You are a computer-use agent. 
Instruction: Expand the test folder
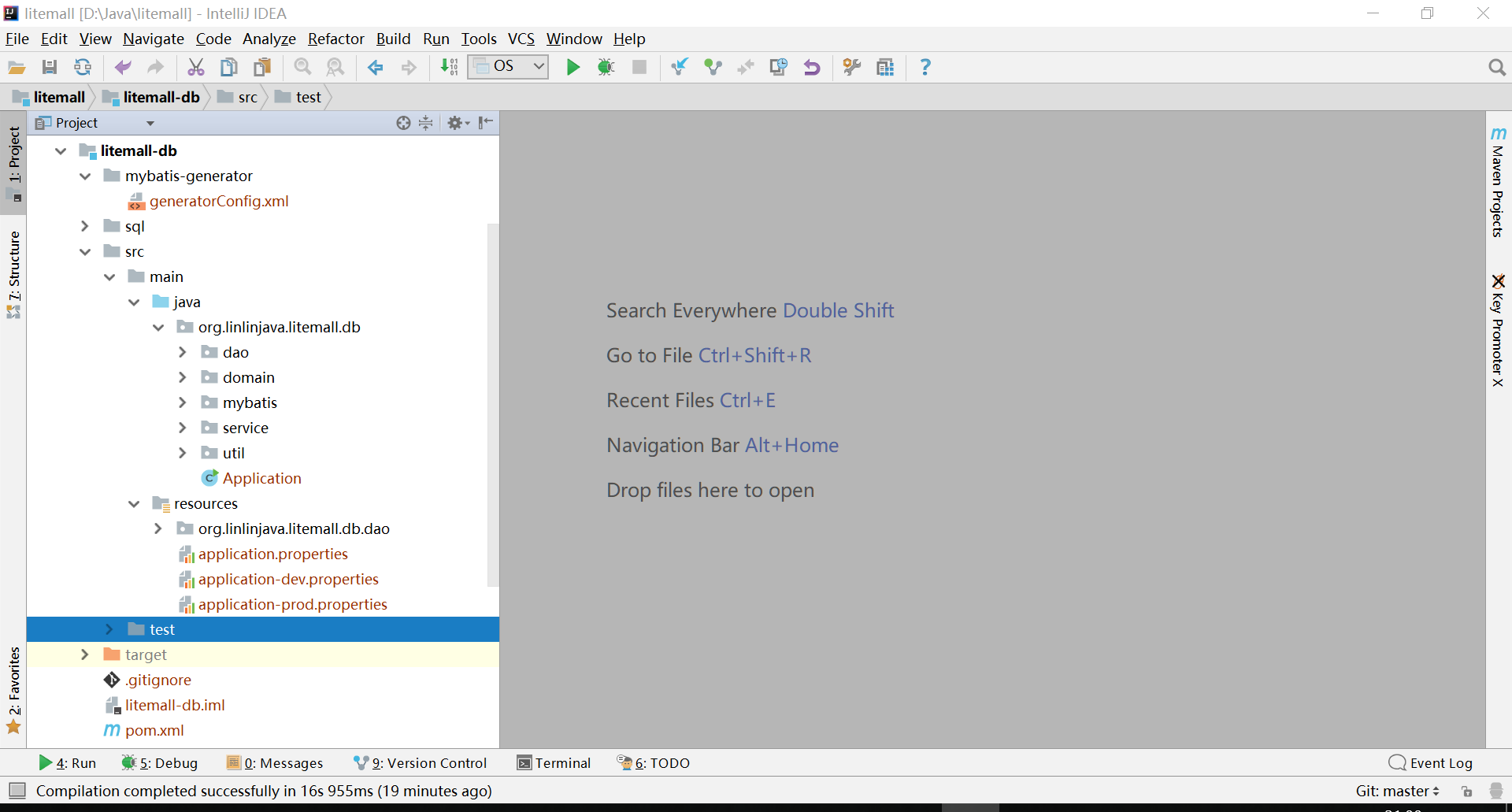coord(109,629)
